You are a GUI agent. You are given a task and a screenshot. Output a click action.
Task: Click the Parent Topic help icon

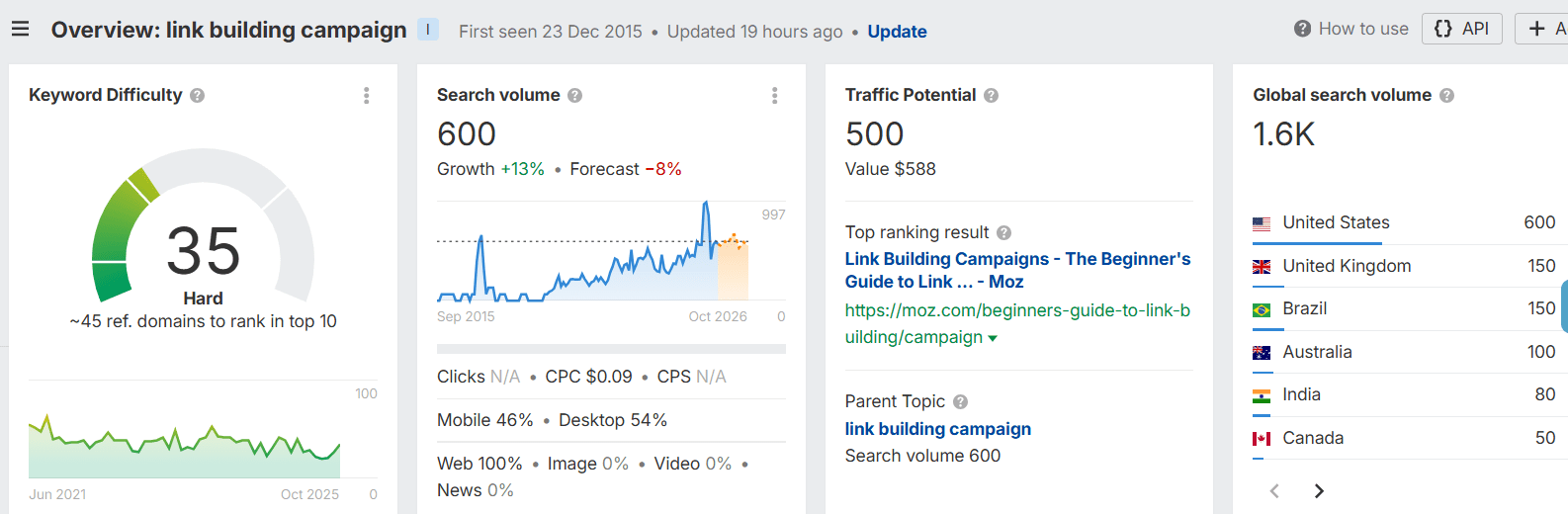pyautogui.click(x=960, y=402)
